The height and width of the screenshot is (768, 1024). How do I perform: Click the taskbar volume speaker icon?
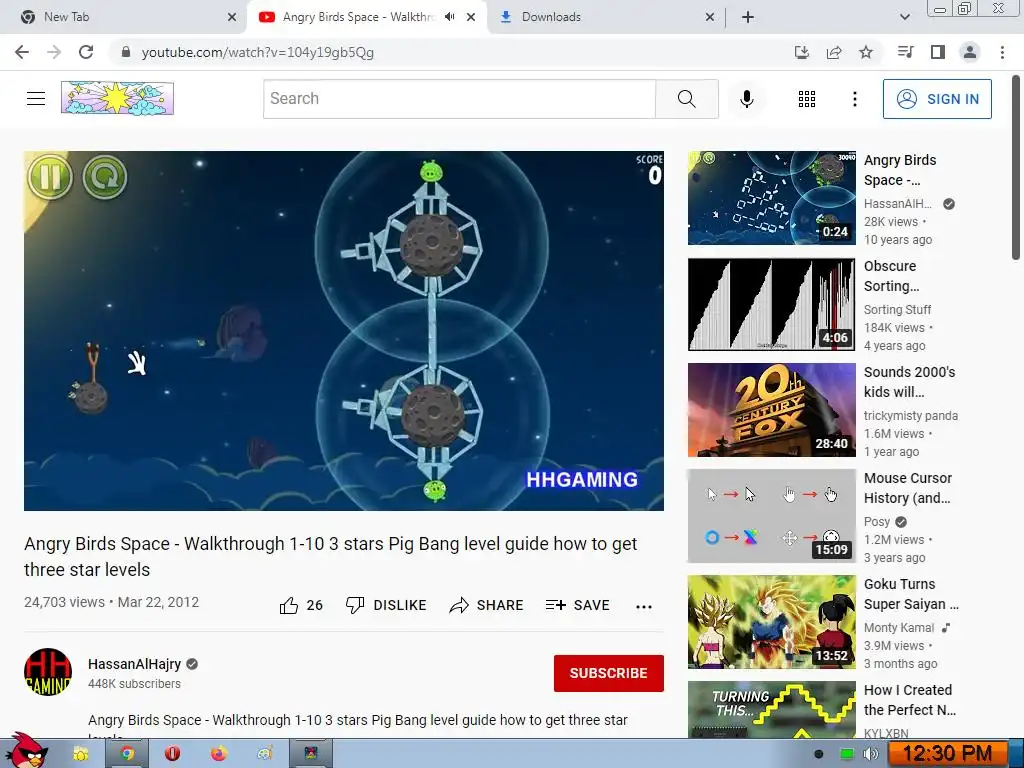[x=871, y=754]
